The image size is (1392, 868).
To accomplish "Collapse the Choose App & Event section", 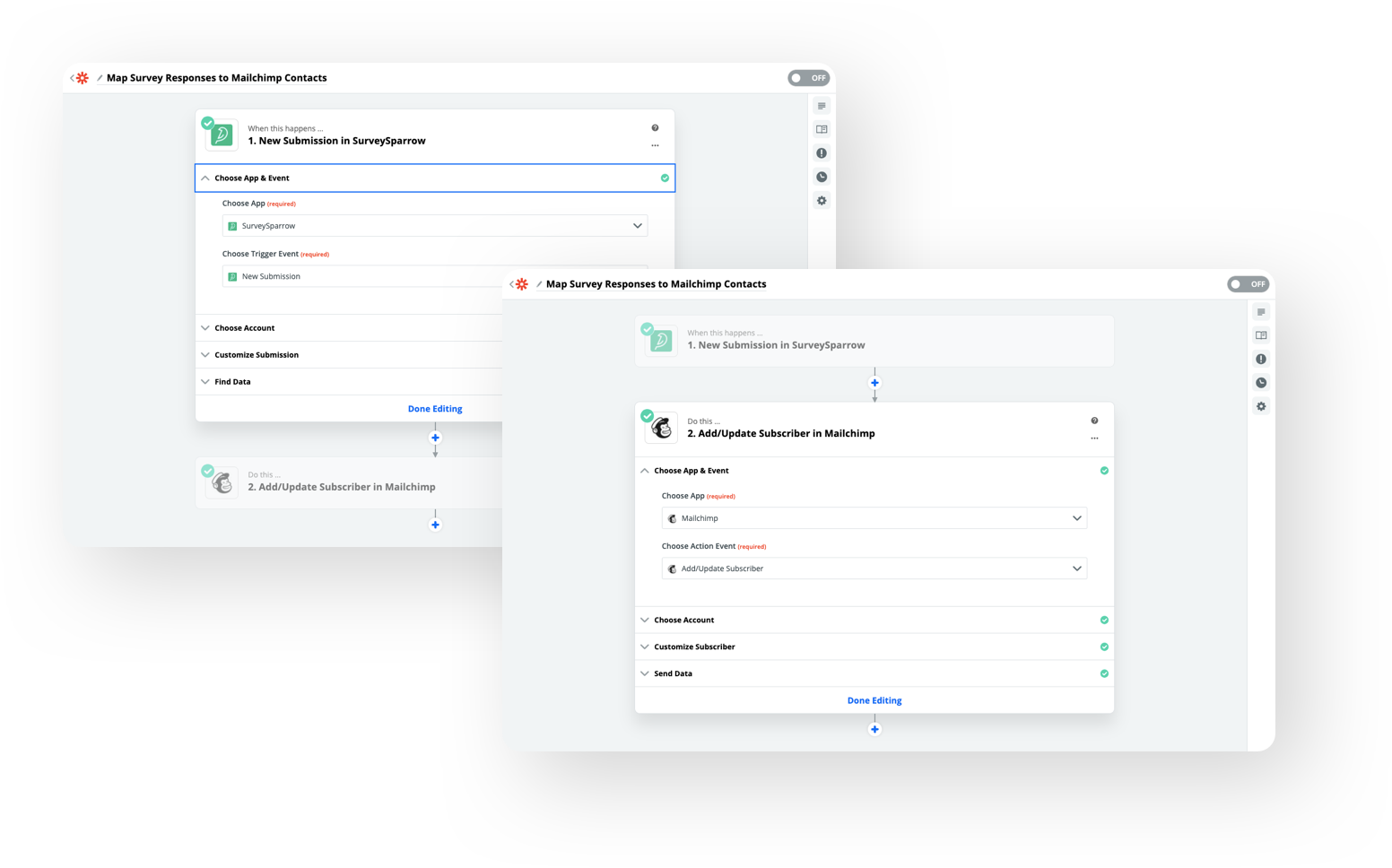I will 644,470.
